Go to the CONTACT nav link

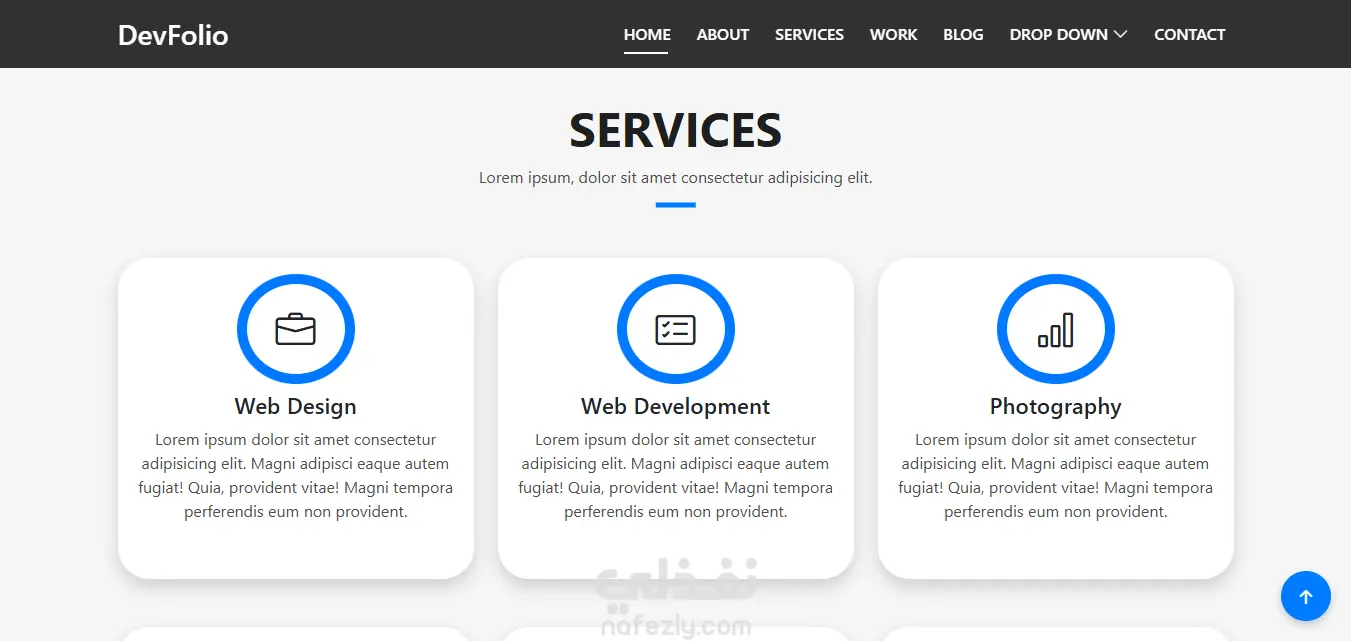point(1189,34)
